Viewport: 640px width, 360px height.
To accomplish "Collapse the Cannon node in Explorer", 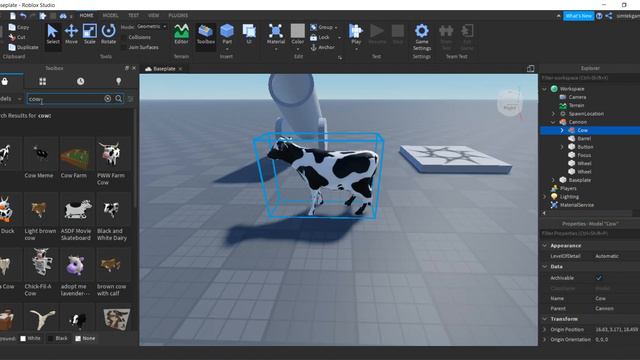I will [553, 122].
